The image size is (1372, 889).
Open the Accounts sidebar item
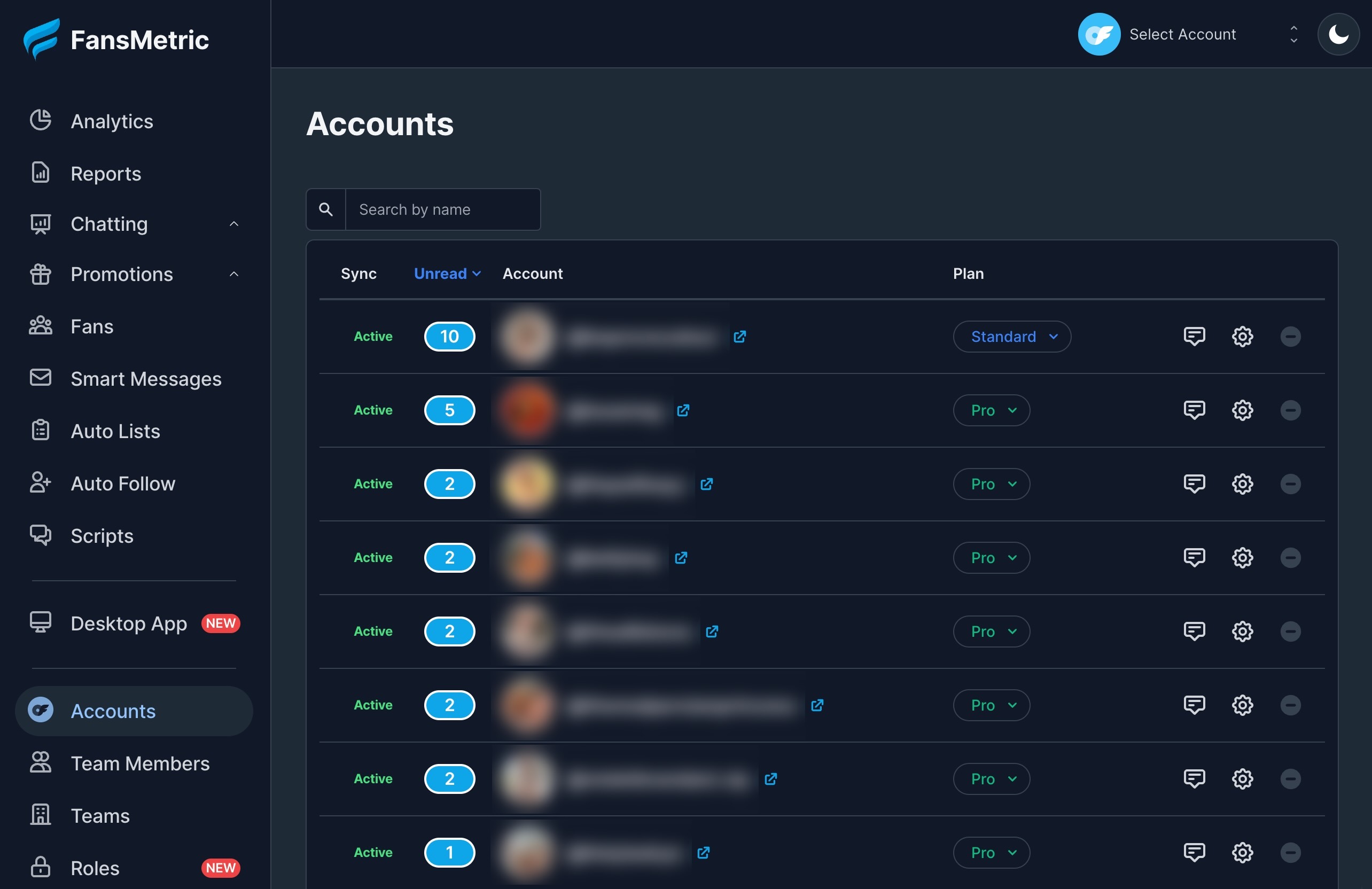coord(134,711)
